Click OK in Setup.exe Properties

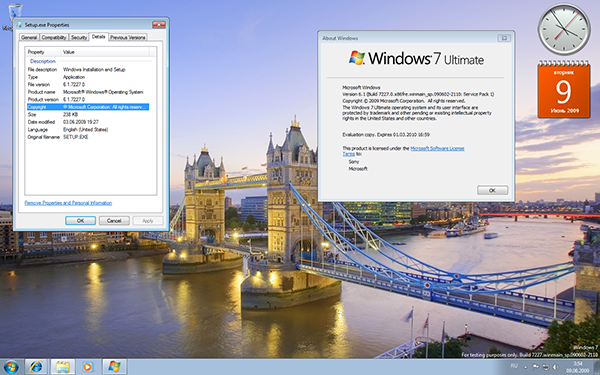80,221
